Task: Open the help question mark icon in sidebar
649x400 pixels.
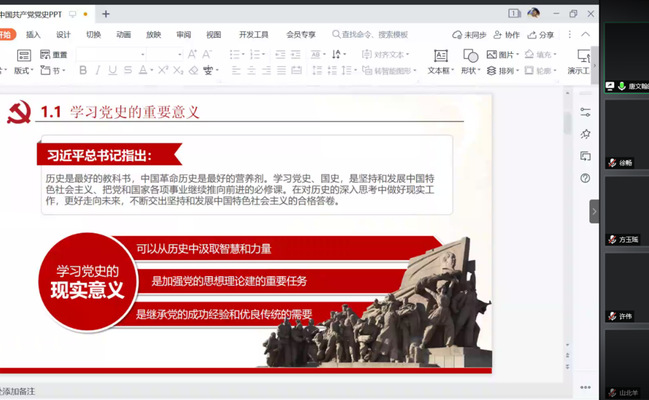Action: coord(585,178)
